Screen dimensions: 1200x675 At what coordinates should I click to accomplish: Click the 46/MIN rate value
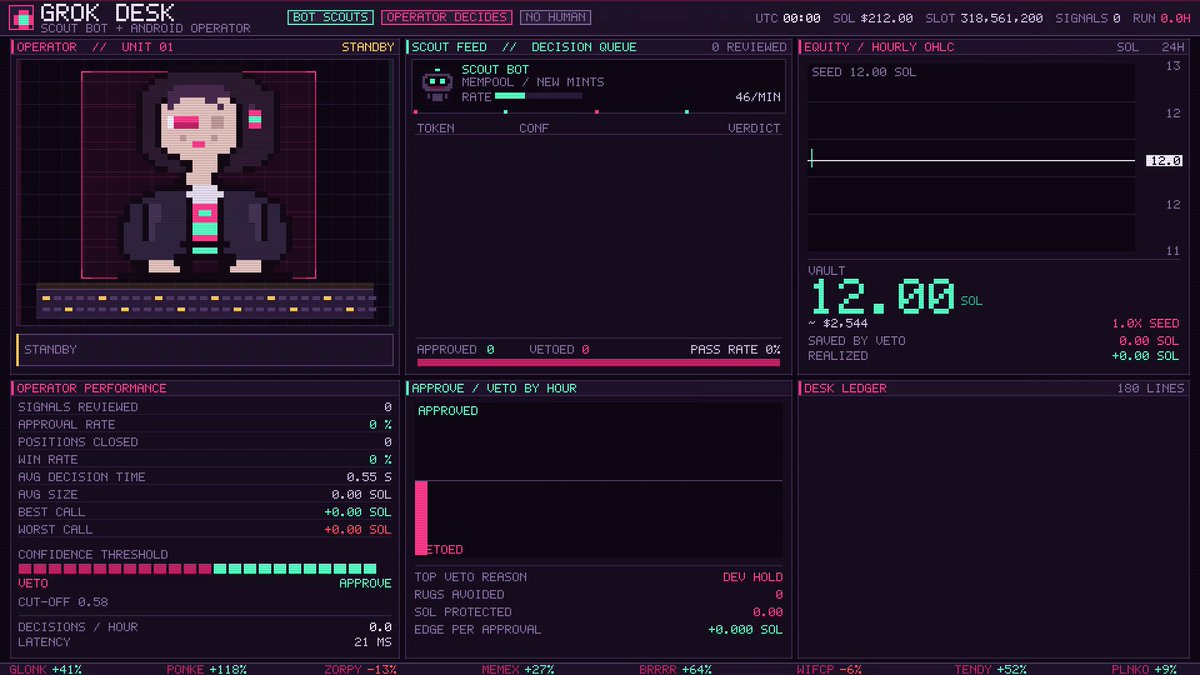click(757, 97)
